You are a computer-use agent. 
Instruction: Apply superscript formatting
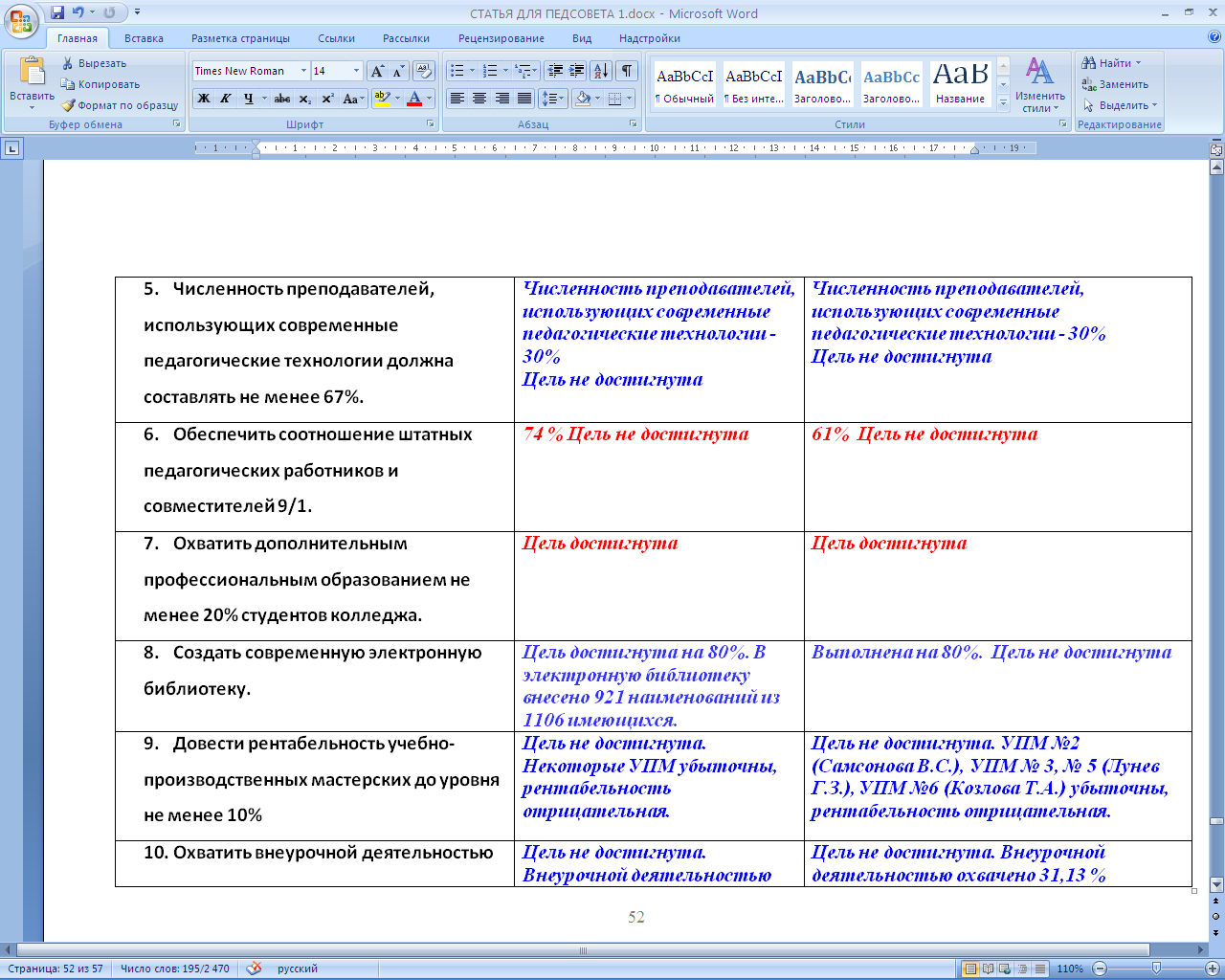click(x=327, y=99)
